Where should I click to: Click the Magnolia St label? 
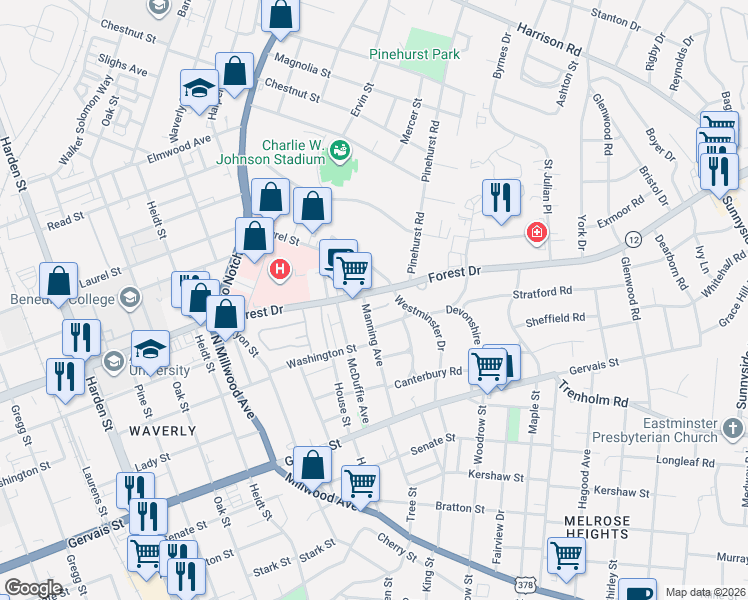coord(302,65)
